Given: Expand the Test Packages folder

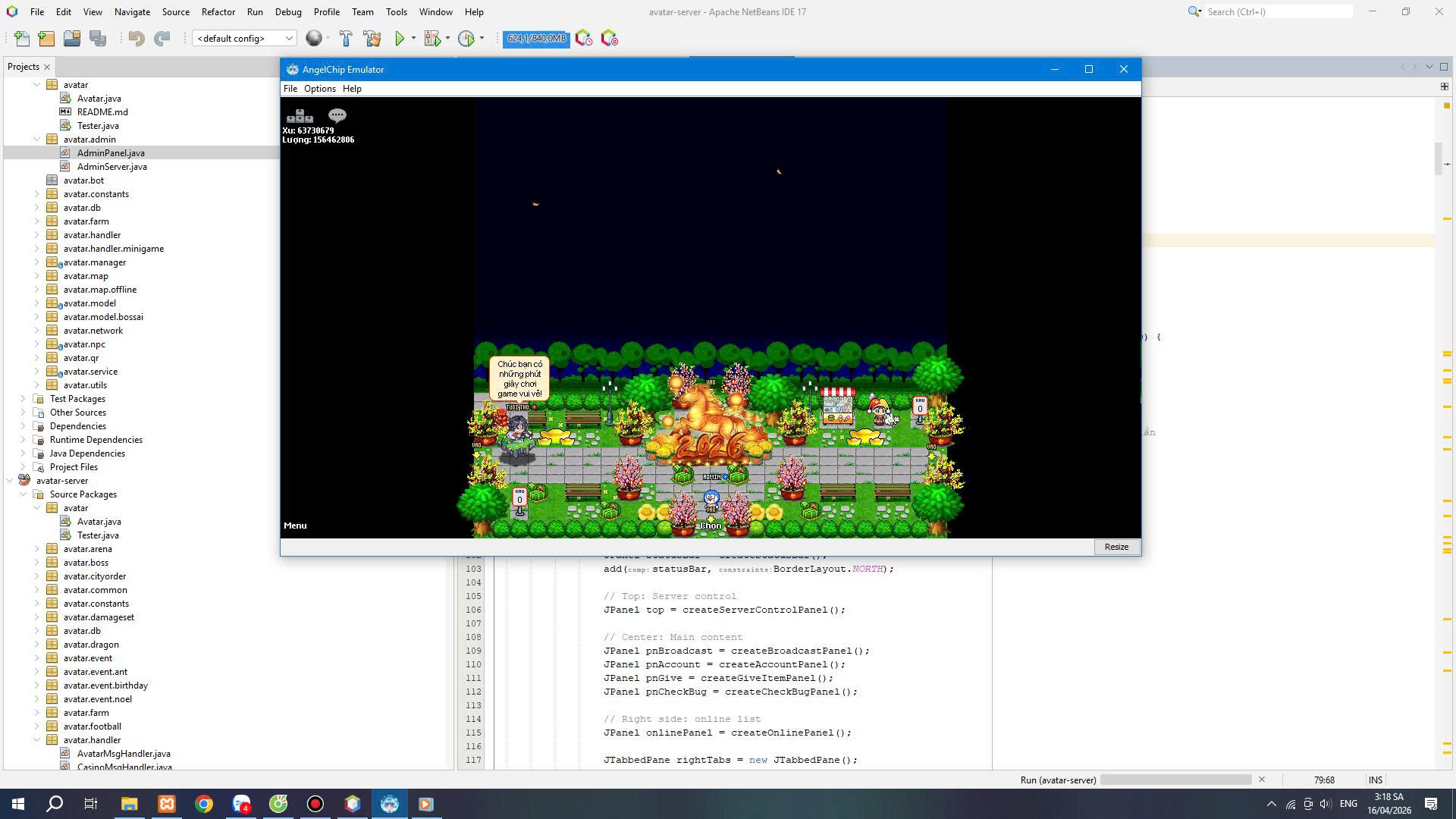Looking at the screenshot, I should point(23,399).
